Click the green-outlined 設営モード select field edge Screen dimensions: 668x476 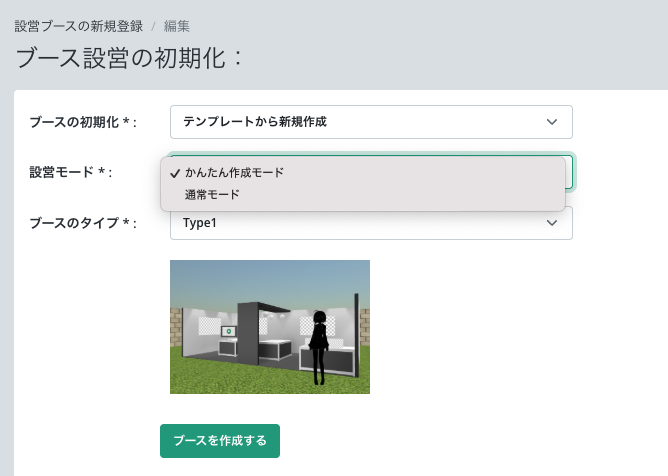(570, 172)
